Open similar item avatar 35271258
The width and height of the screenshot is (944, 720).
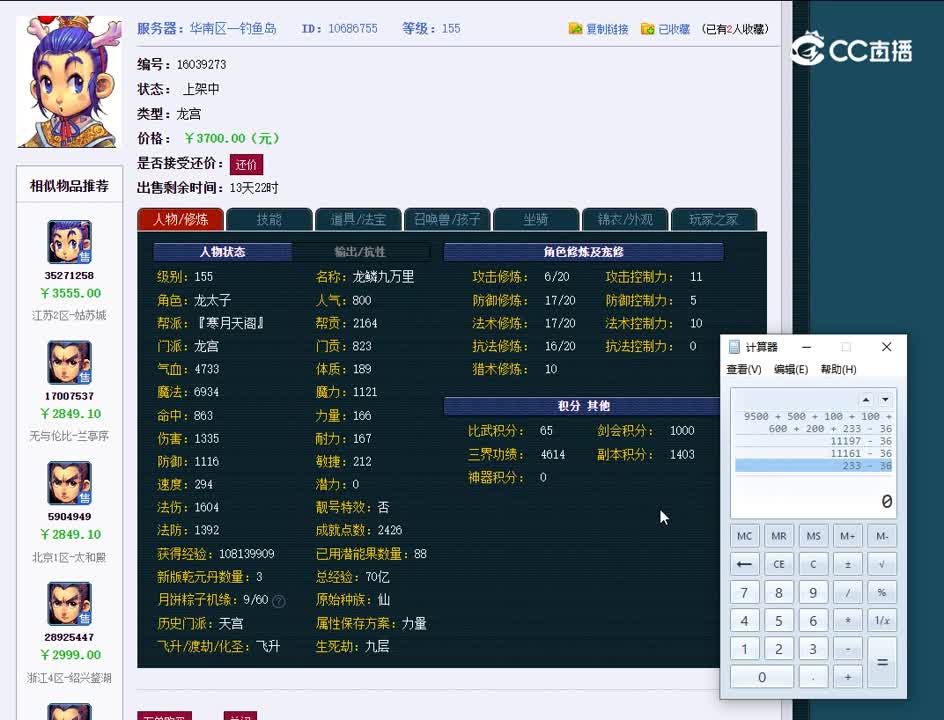point(69,242)
